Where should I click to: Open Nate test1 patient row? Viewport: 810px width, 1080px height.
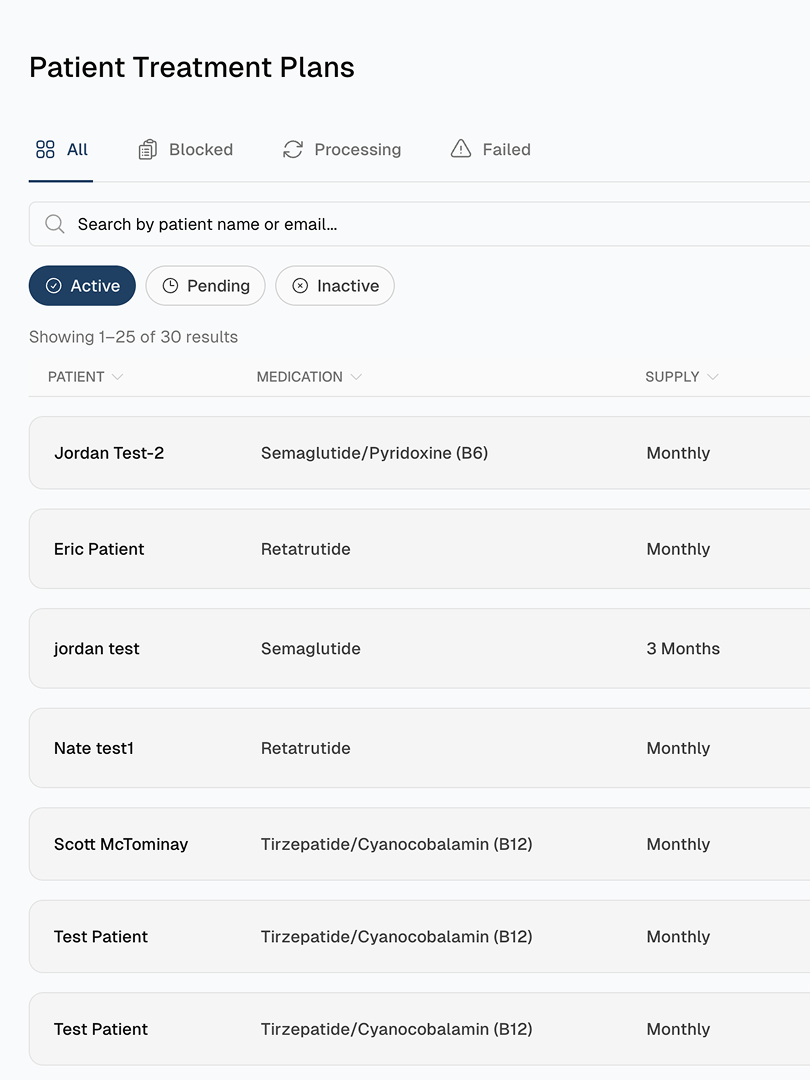(x=419, y=748)
